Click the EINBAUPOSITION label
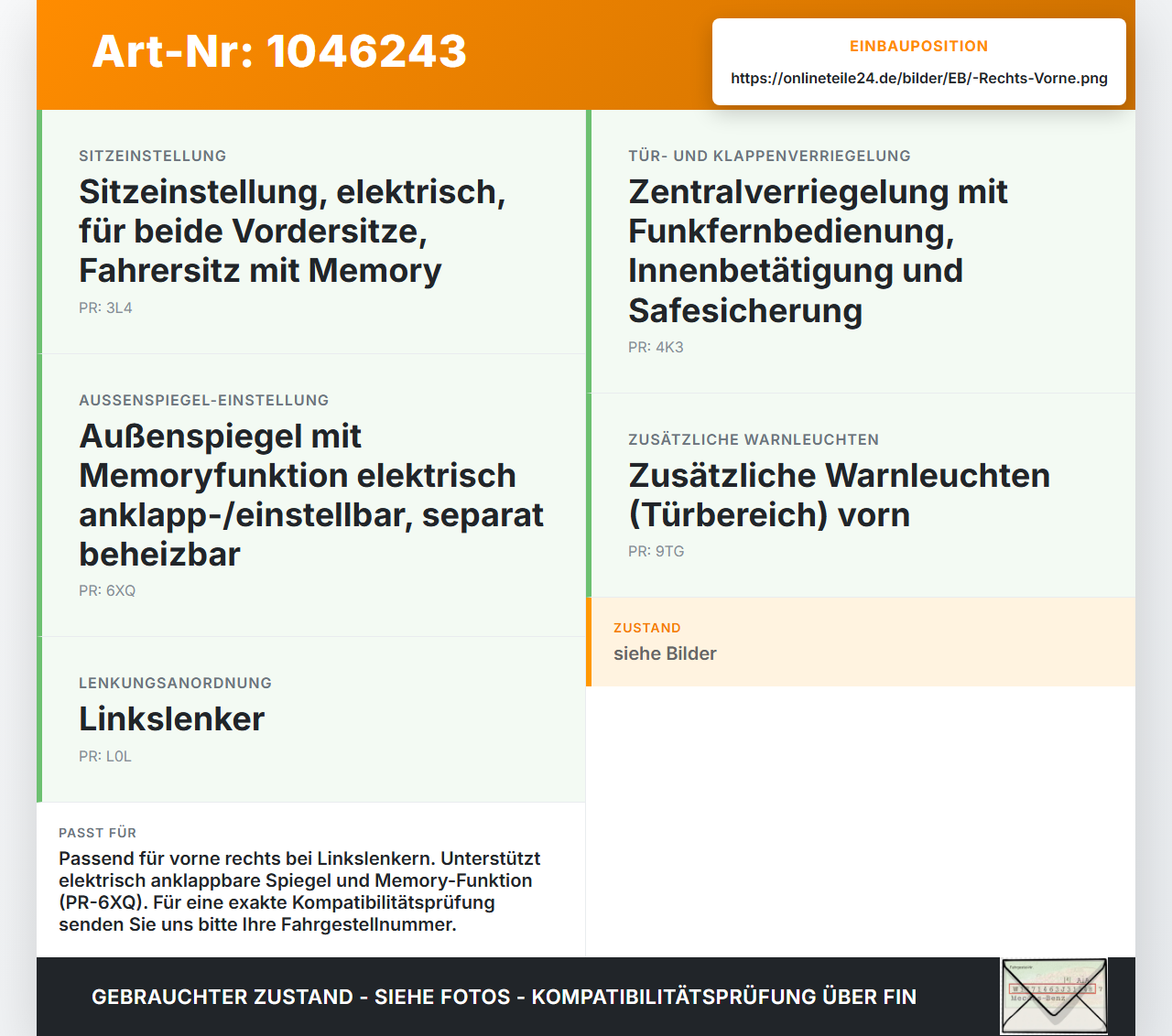Viewport: 1172px width, 1036px height. (918, 47)
